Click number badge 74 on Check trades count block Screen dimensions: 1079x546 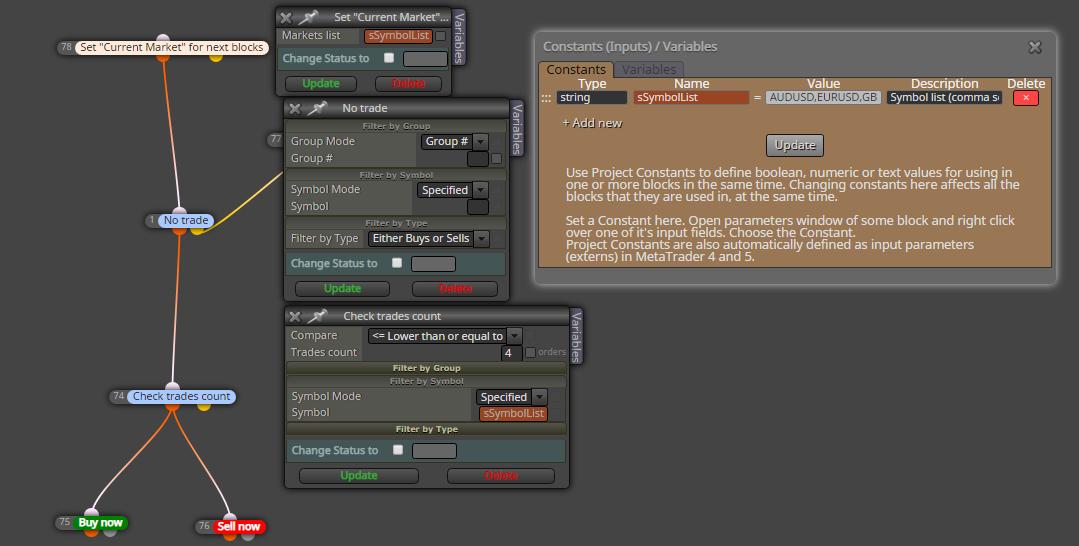(x=118, y=396)
